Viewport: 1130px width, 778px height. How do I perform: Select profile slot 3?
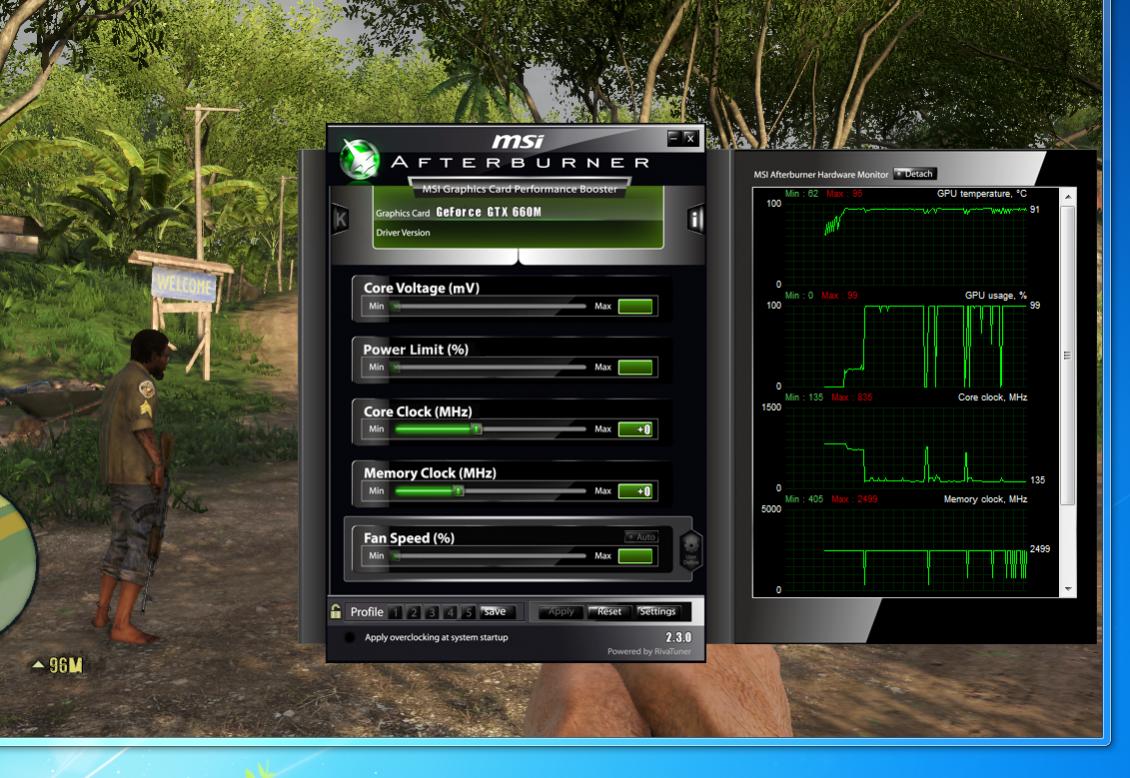pos(432,612)
